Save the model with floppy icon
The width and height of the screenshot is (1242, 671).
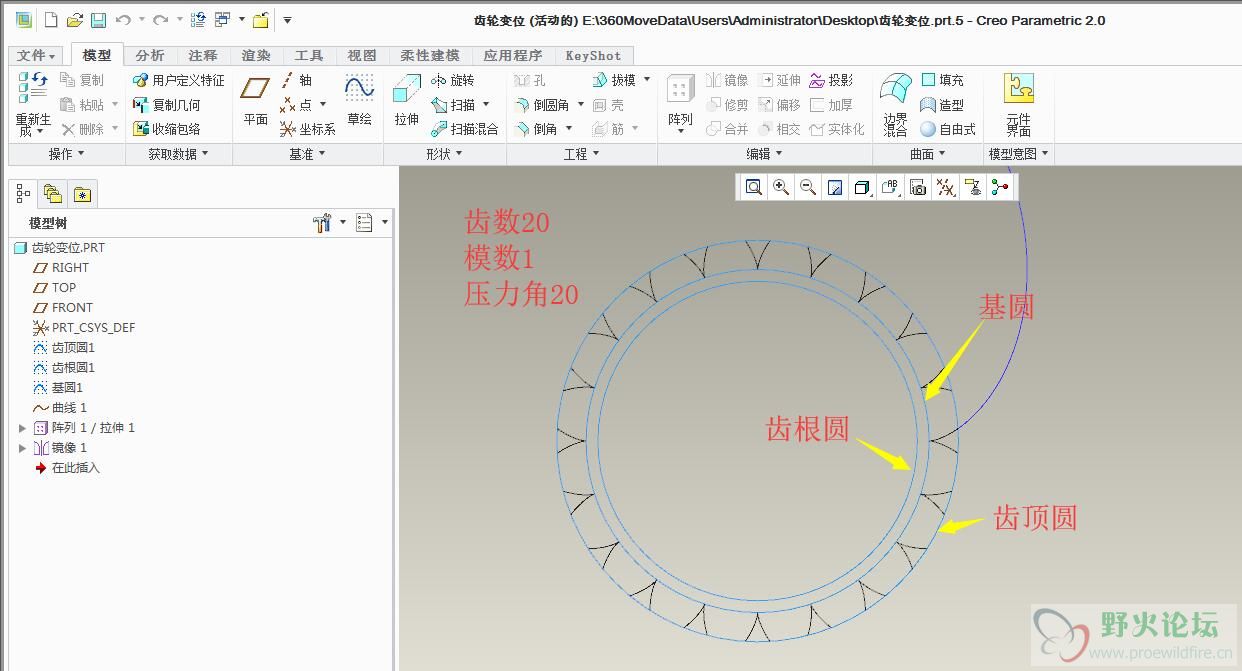(x=98, y=19)
